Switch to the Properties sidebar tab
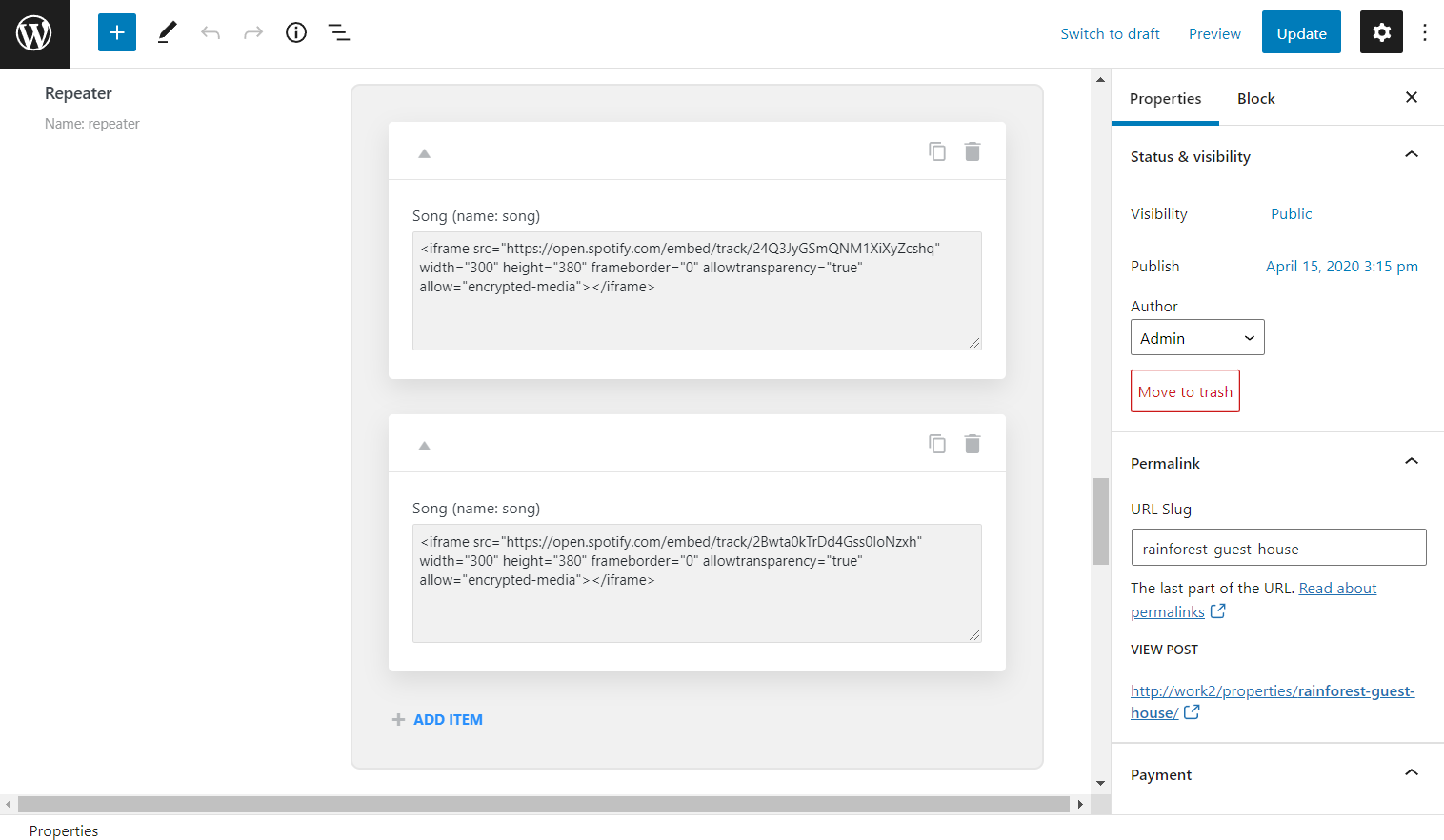Viewport: 1444px width, 840px height. [1165, 98]
